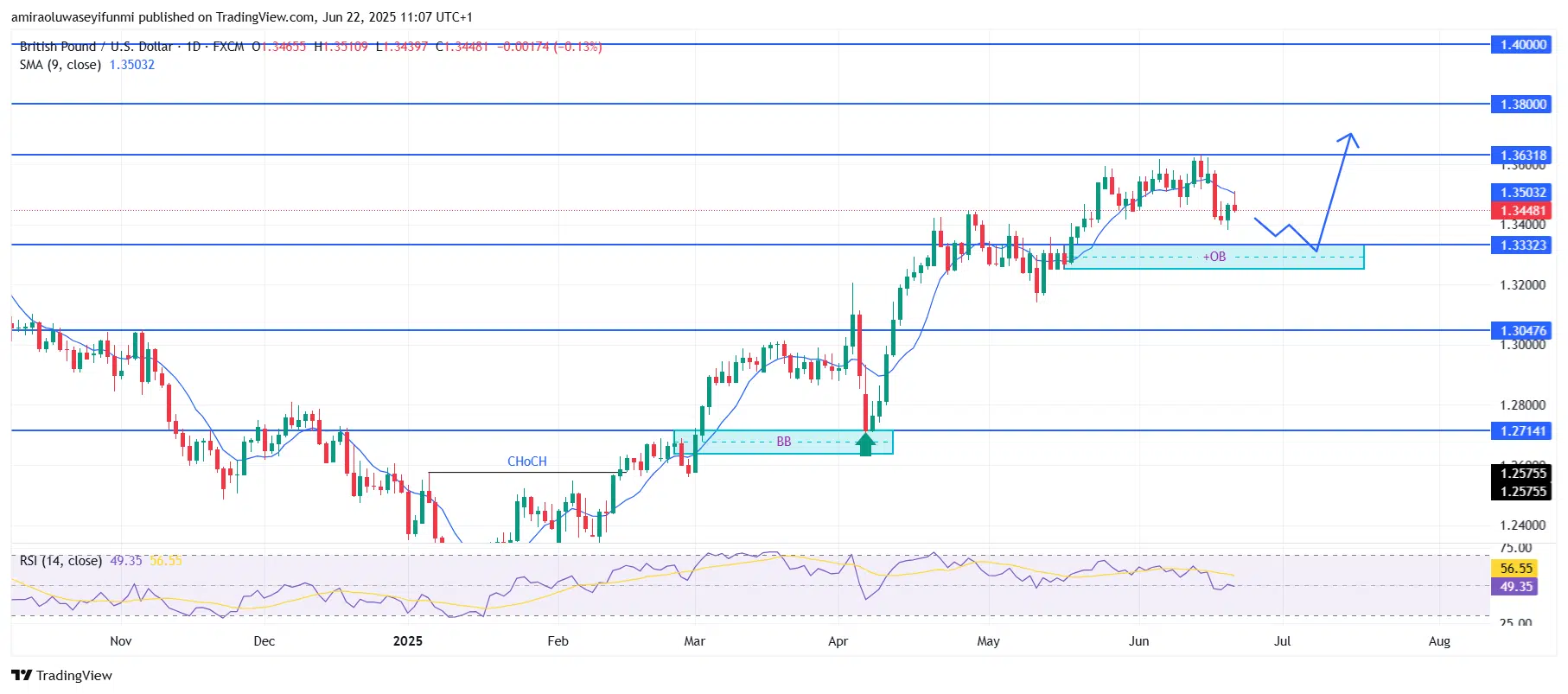The width and height of the screenshot is (1568, 694).
Task: Click the green up arrow in BB zone
Action: click(x=865, y=444)
